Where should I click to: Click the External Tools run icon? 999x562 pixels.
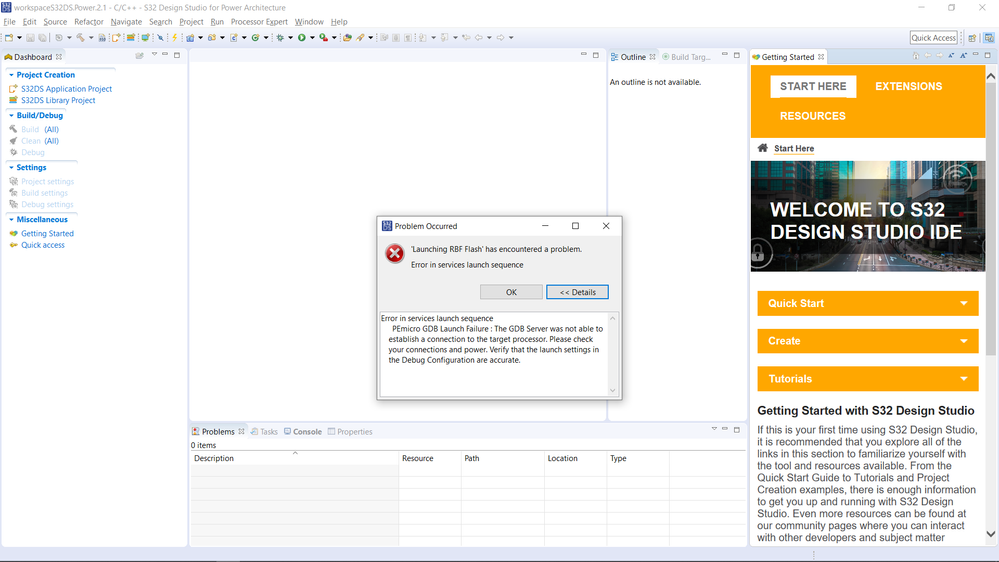tap(324, 38)
